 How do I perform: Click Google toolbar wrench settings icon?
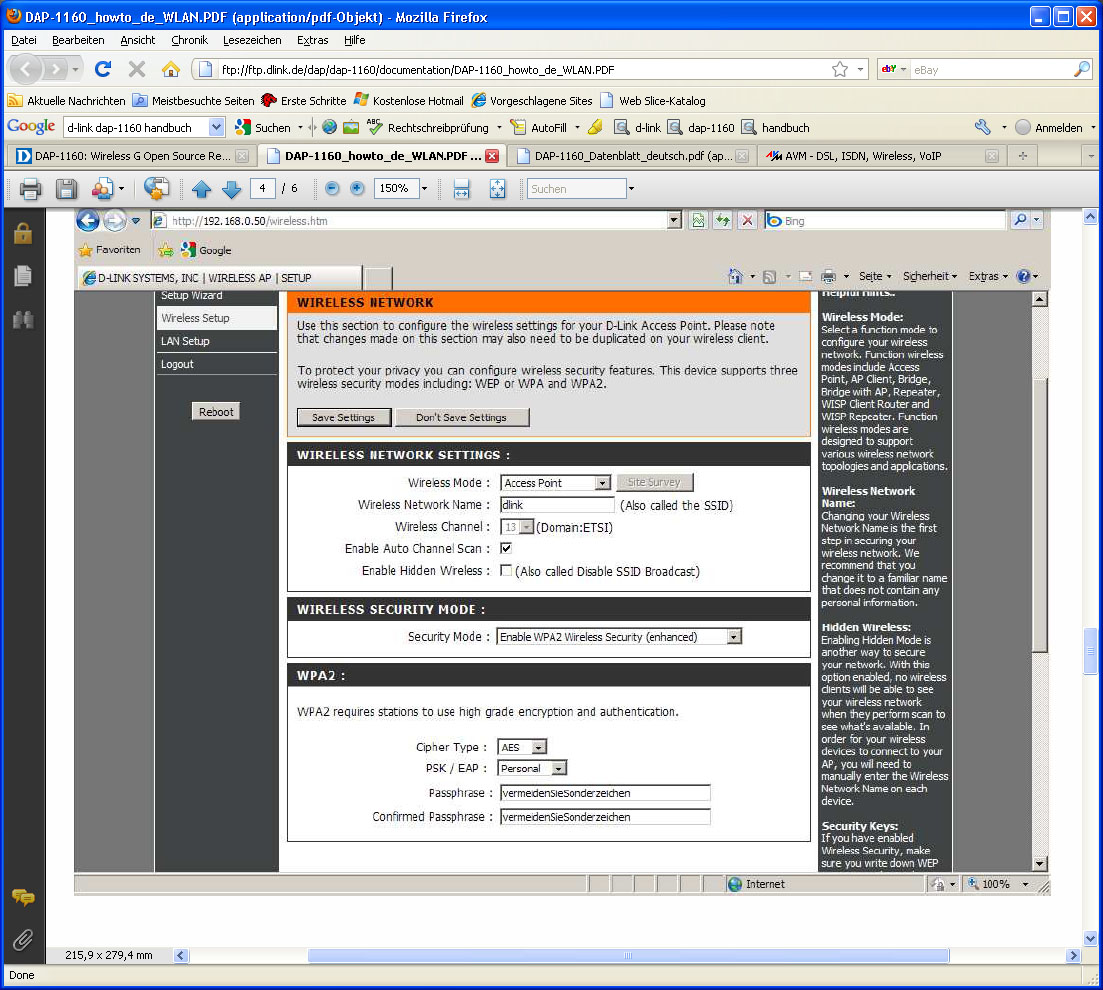coord(983,127)
